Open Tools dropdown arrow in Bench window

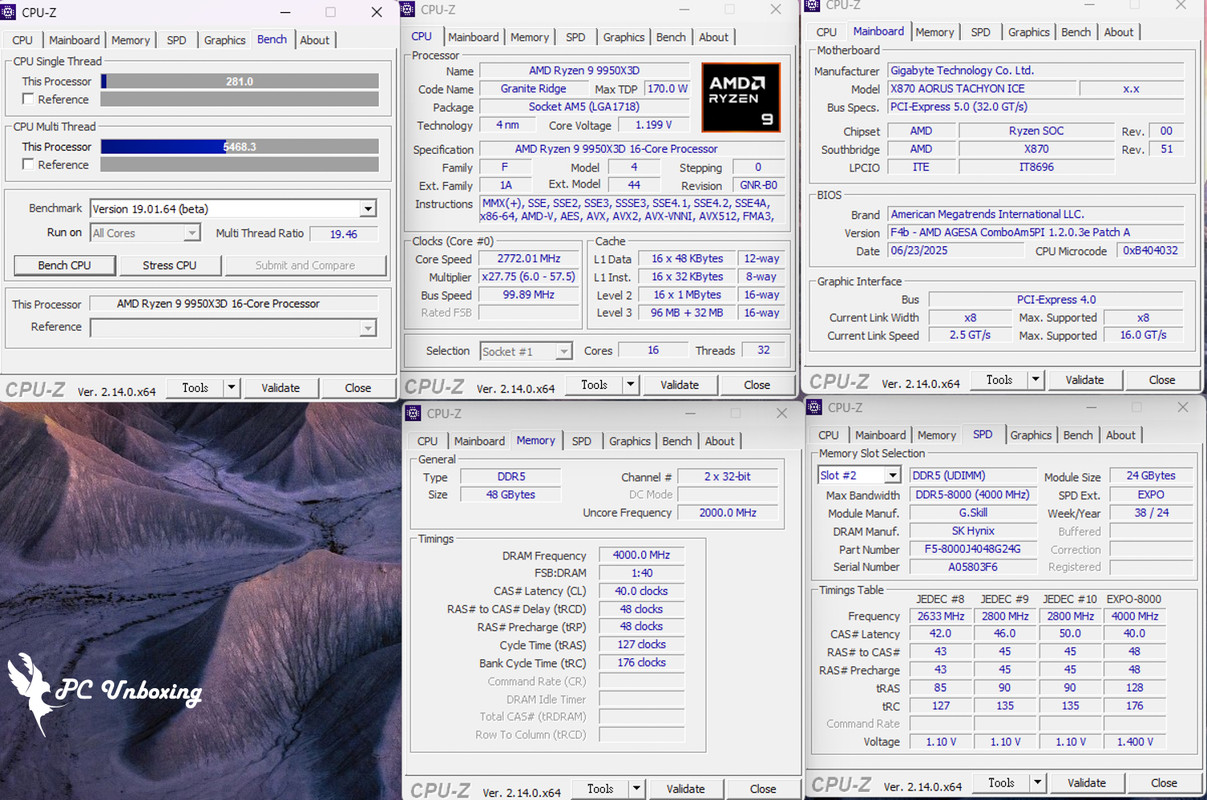(231, 388)
